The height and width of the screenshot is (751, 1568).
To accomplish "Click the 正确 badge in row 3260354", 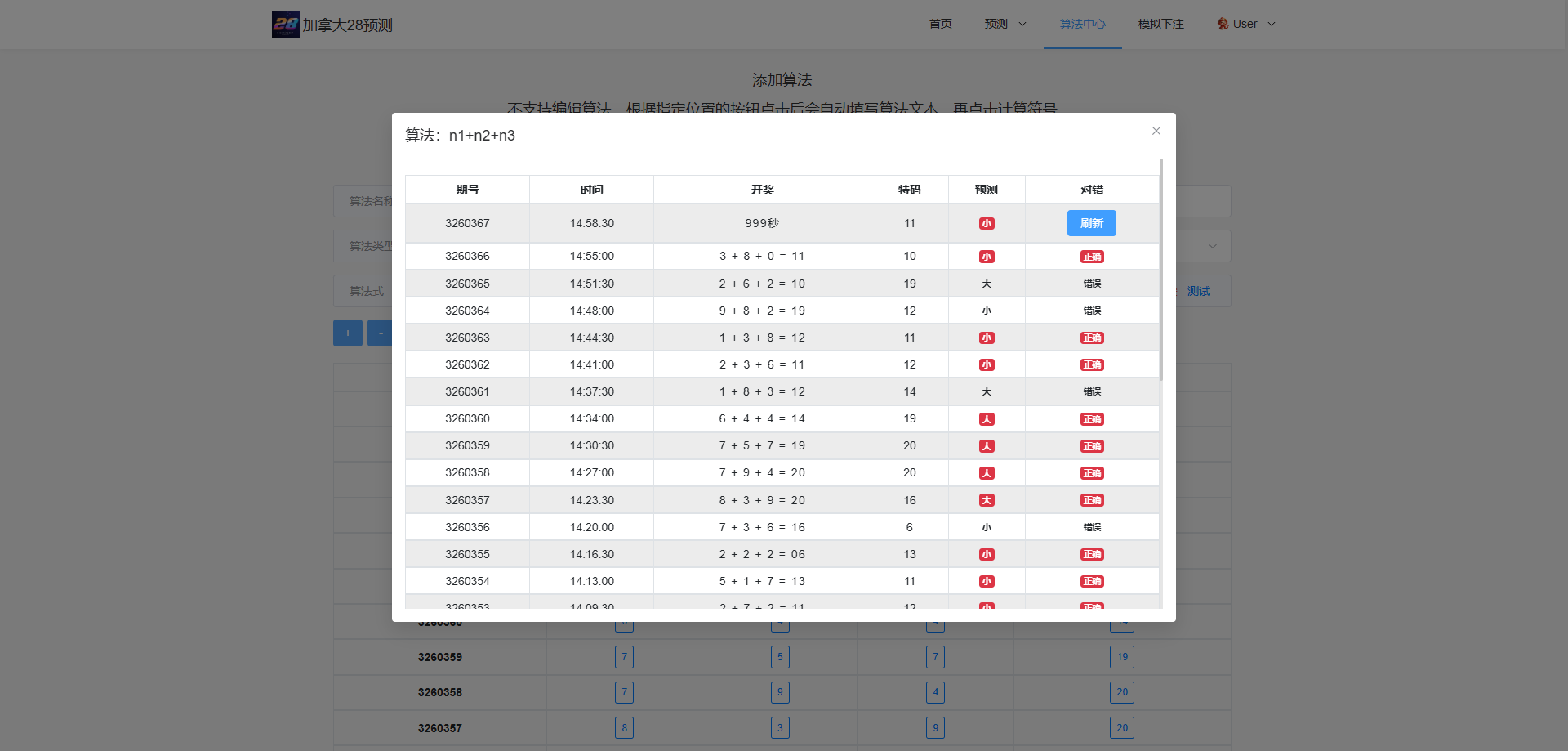I will pyautogui.click(x=1092, y=581).
